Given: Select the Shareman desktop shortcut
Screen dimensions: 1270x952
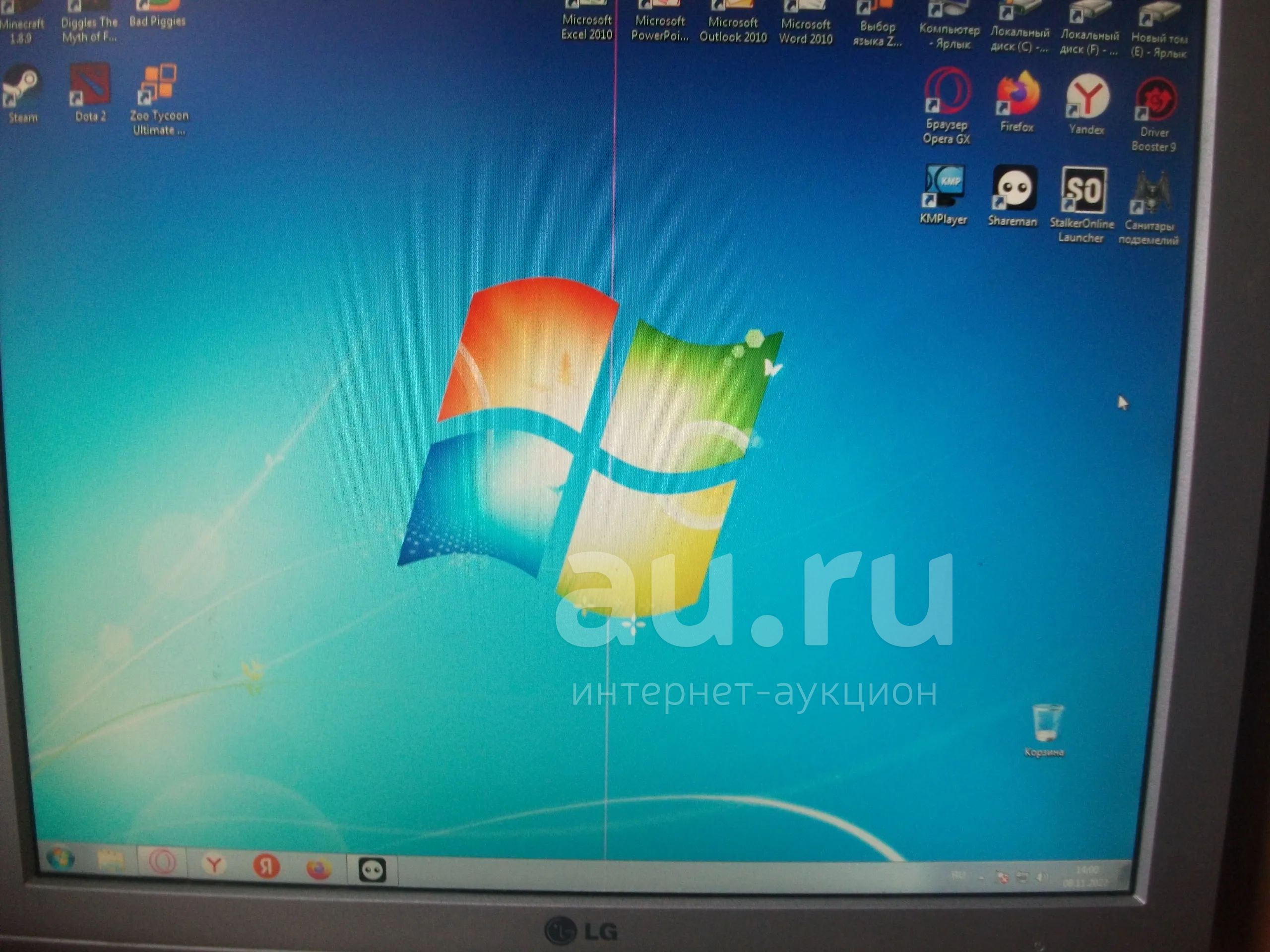Looking at the screenshot, I should click(x=1013, y=196).
